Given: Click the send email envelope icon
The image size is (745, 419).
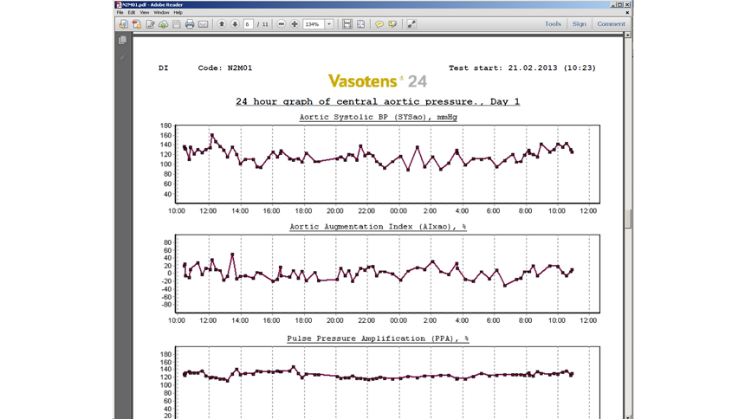Looking at the screenshot, I should click(203, 24).
